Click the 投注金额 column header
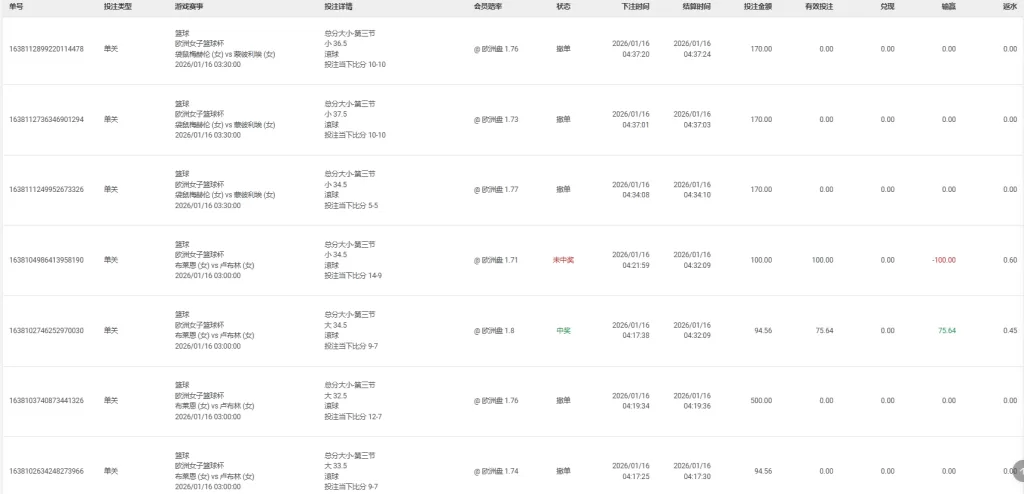Image resolution: width=1024 pixels, height=494 pixels. (758, 6)
